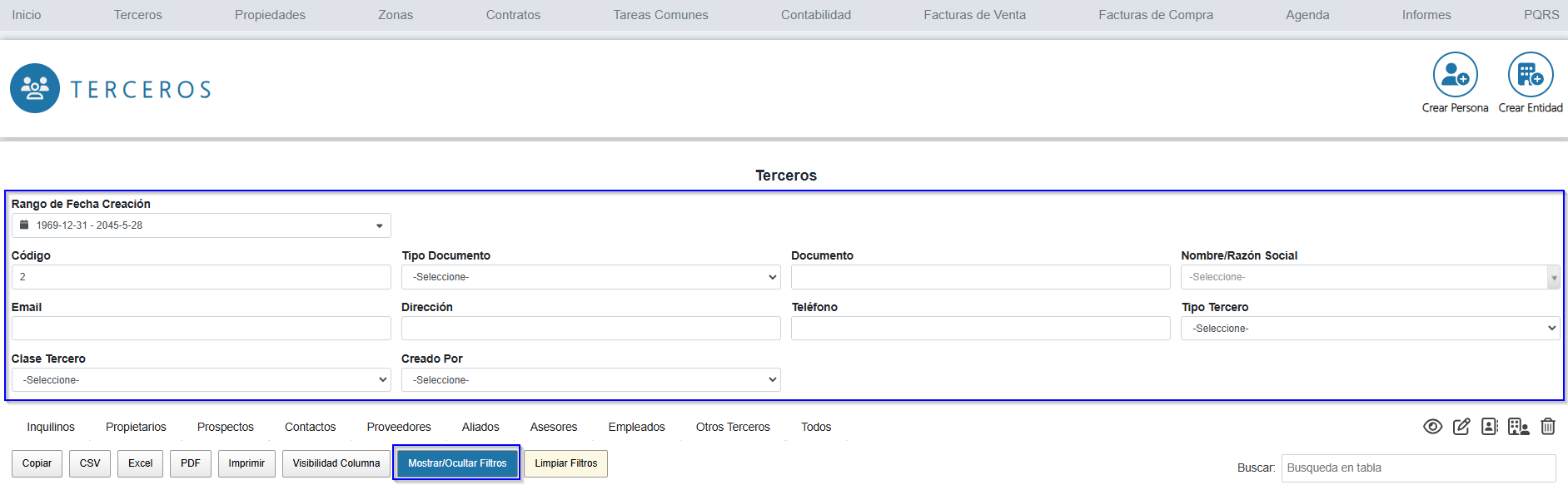1568x485 pixels.
Task: Click the pencil edit icon
Action: (x=1461, y=427)
